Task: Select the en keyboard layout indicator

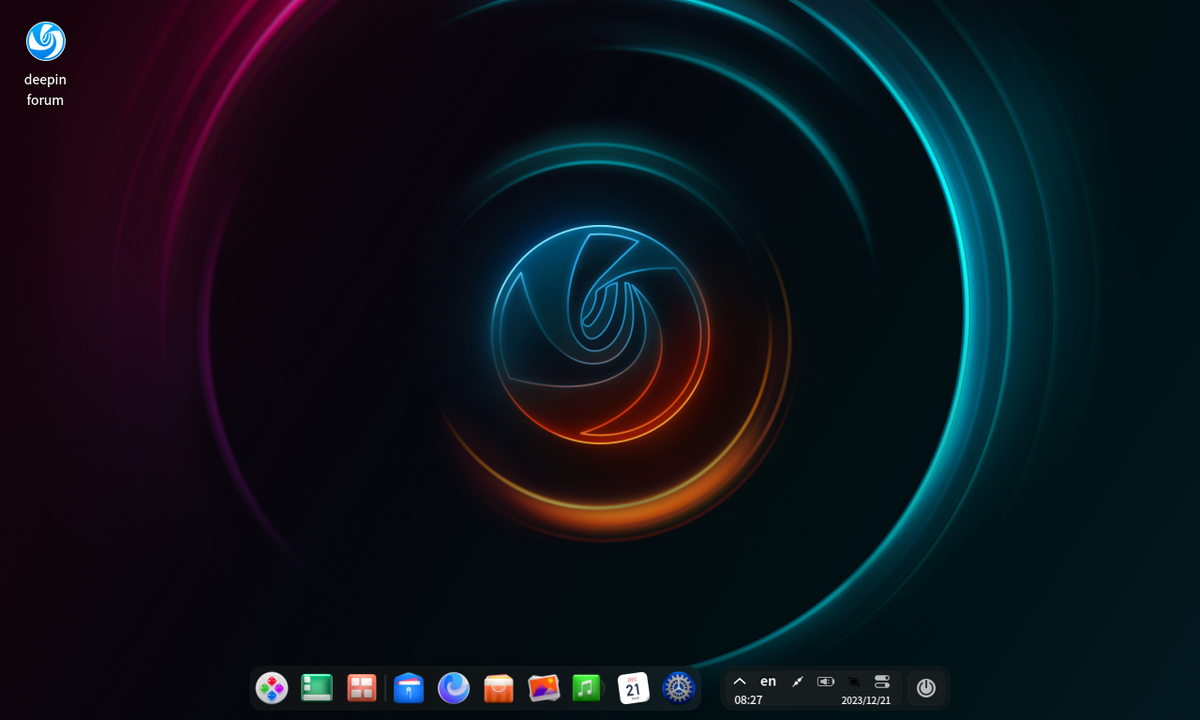Action: (x=768, y=681)
